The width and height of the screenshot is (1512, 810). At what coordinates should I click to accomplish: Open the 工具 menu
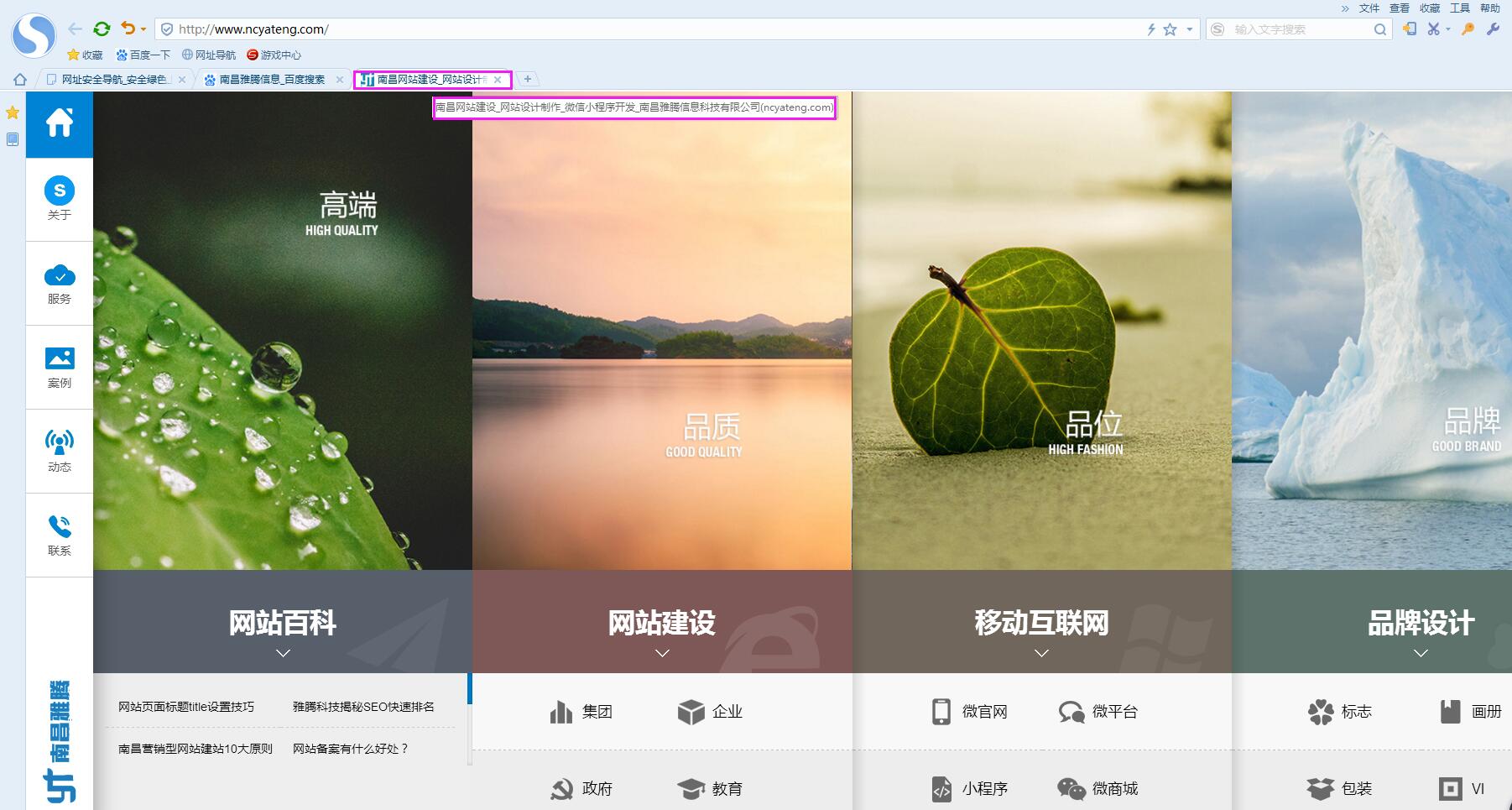[1460, 8]
